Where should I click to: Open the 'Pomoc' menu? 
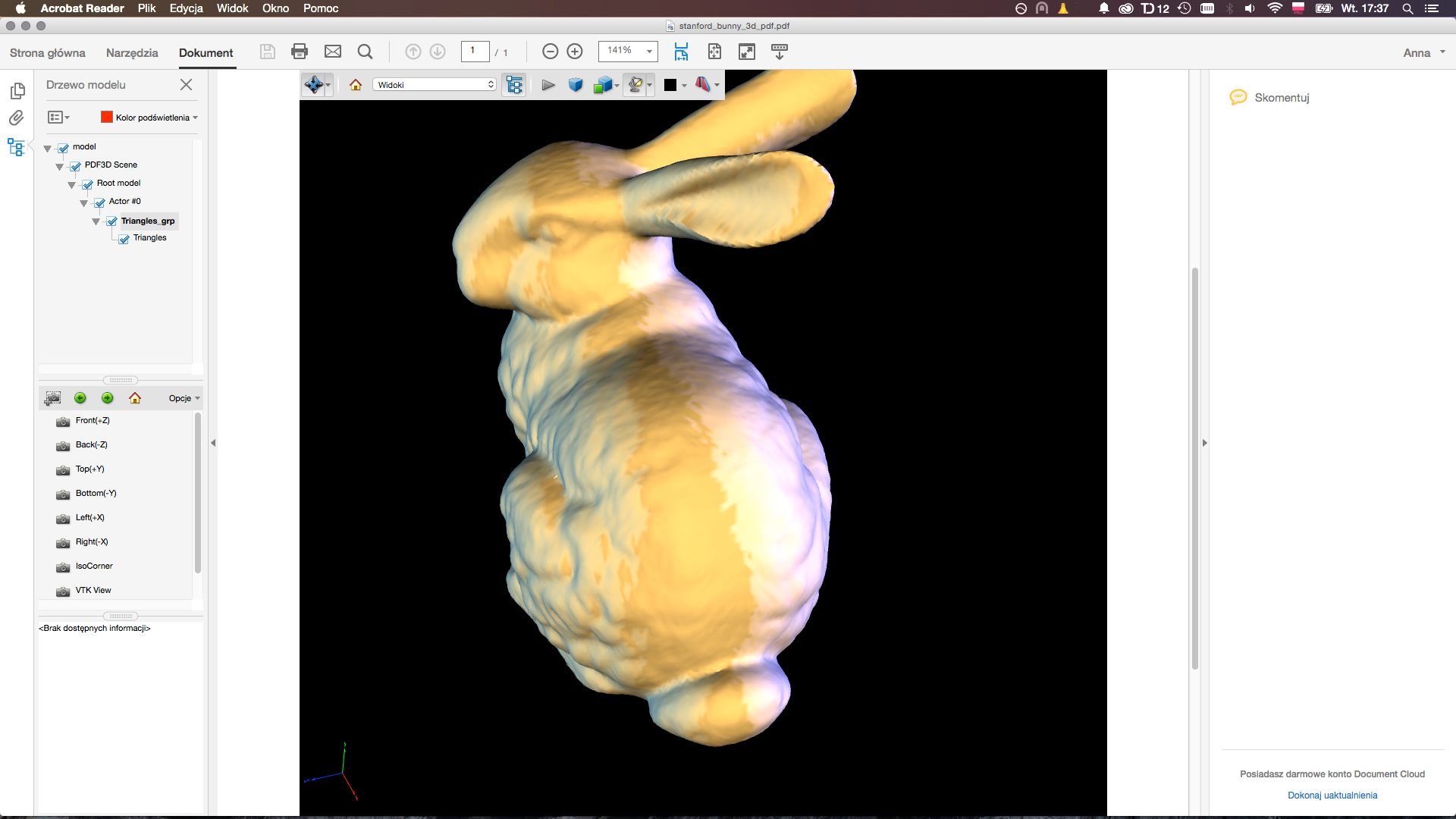pos(321,8)
